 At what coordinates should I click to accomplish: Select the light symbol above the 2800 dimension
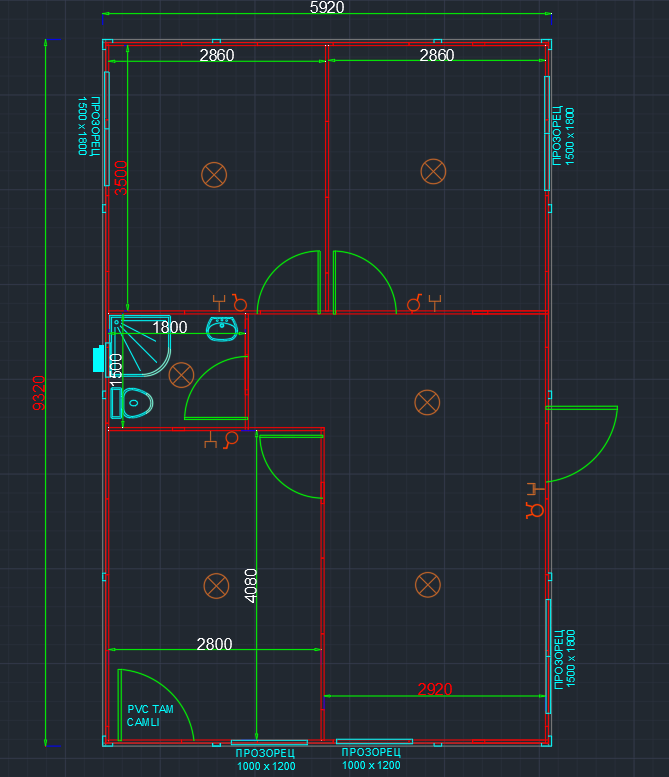pos(216,586)
